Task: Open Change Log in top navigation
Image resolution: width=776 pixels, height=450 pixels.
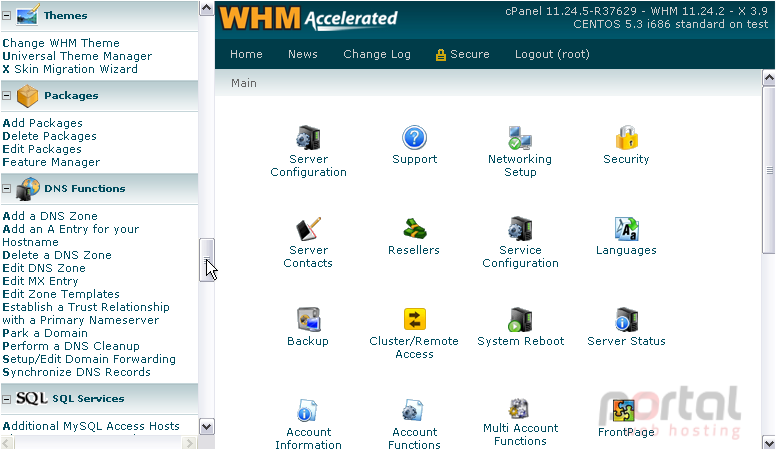Action: tap(377, 54)
